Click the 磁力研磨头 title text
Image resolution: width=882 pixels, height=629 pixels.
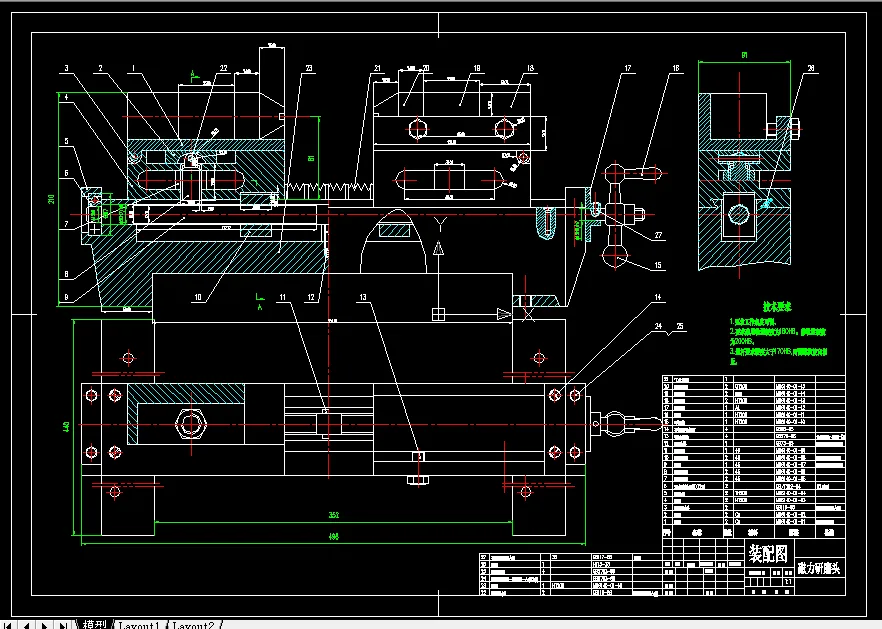click(819, 568)
